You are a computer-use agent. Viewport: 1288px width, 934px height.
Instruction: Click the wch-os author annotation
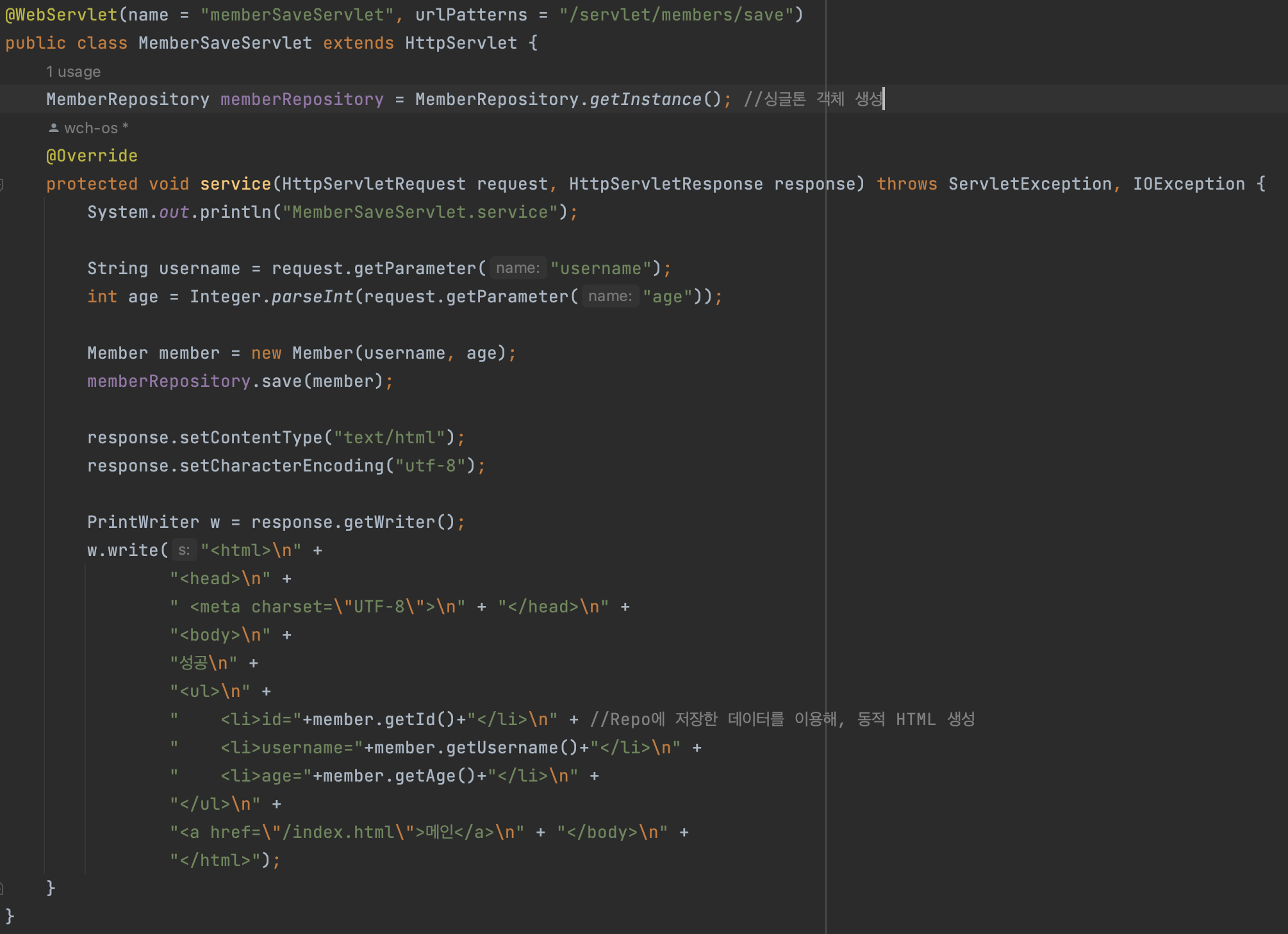click(91, 128)
